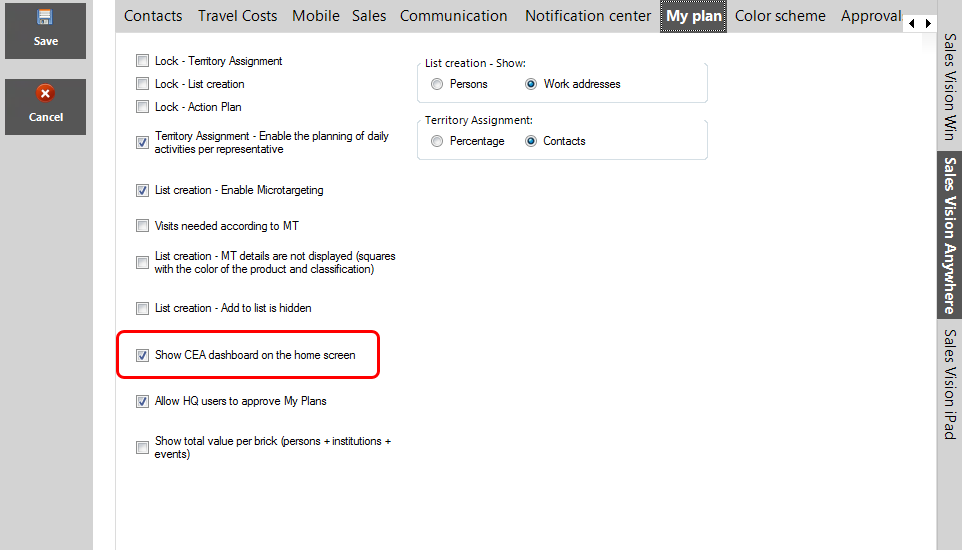Check the Lock - List creation option
Image resolution: width=962 pixels, height=550 pixels.
pos(142,84)
